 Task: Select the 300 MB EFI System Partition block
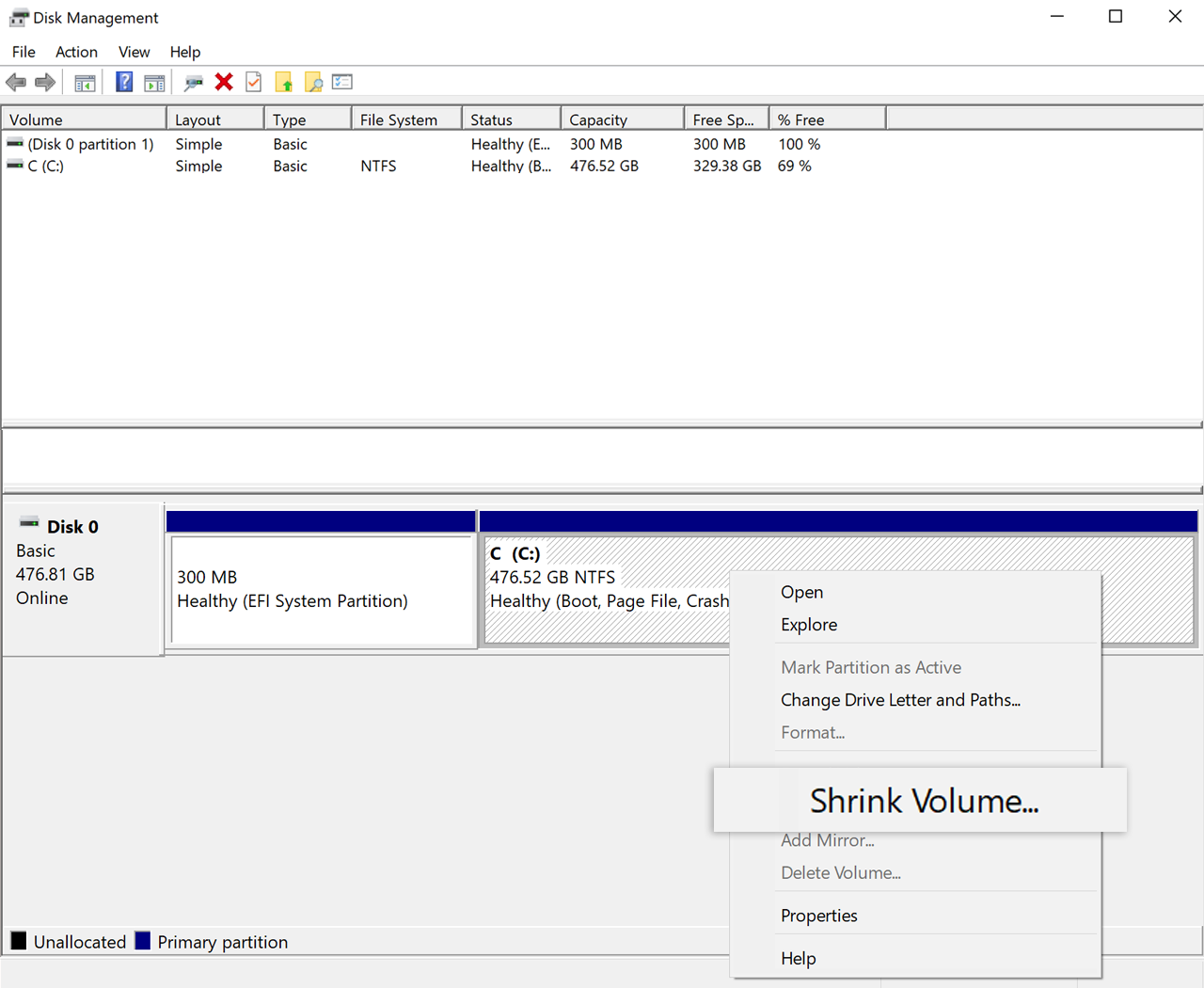[322, 590]
